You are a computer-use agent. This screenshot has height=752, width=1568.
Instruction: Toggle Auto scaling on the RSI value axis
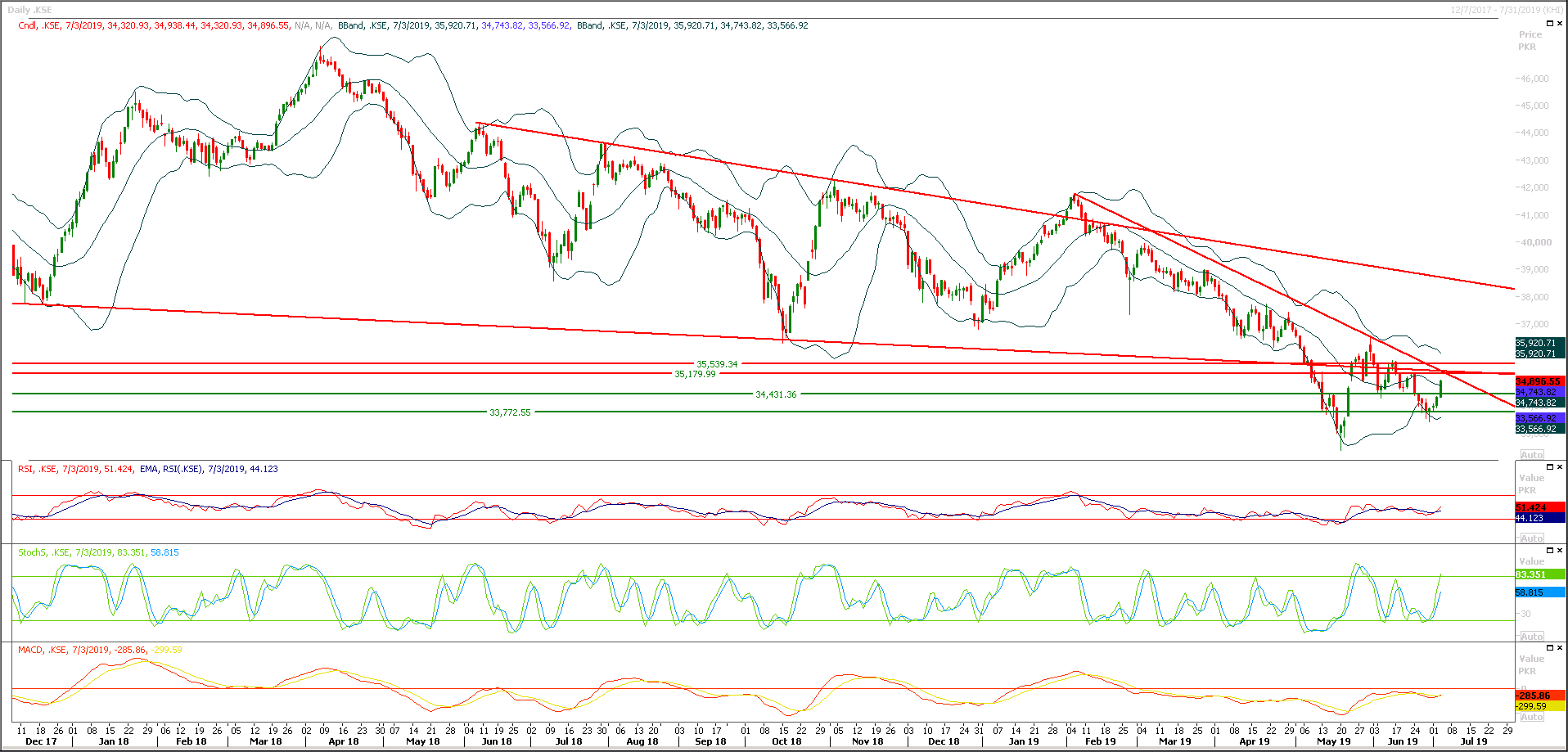(x=1531, y=538)
